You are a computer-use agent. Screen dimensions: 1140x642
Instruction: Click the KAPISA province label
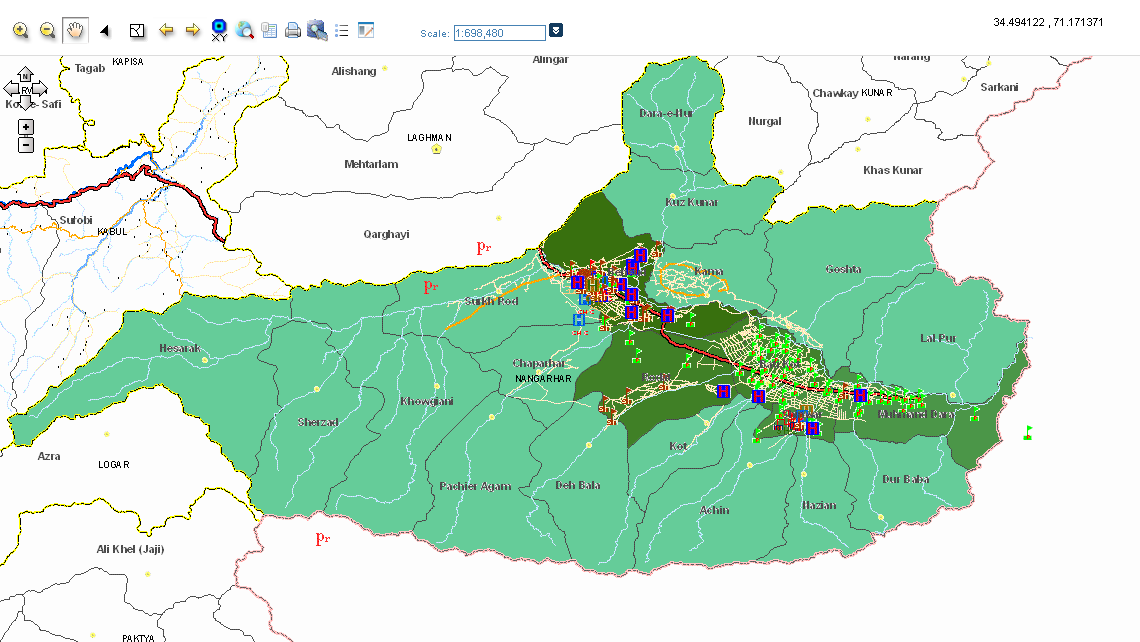coord(128,62)
